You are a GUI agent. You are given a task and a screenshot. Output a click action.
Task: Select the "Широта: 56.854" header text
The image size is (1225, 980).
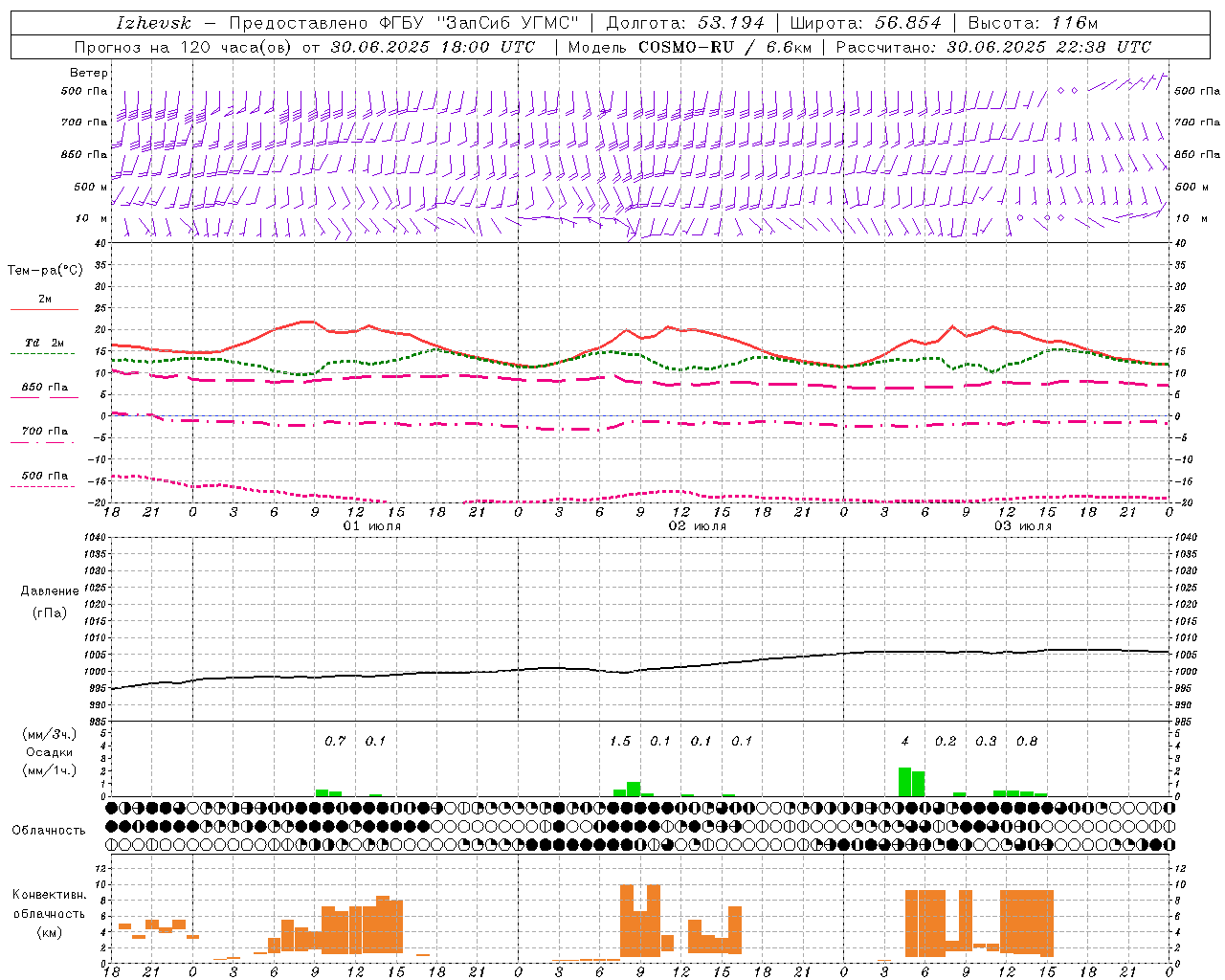(x=866, y=23)
